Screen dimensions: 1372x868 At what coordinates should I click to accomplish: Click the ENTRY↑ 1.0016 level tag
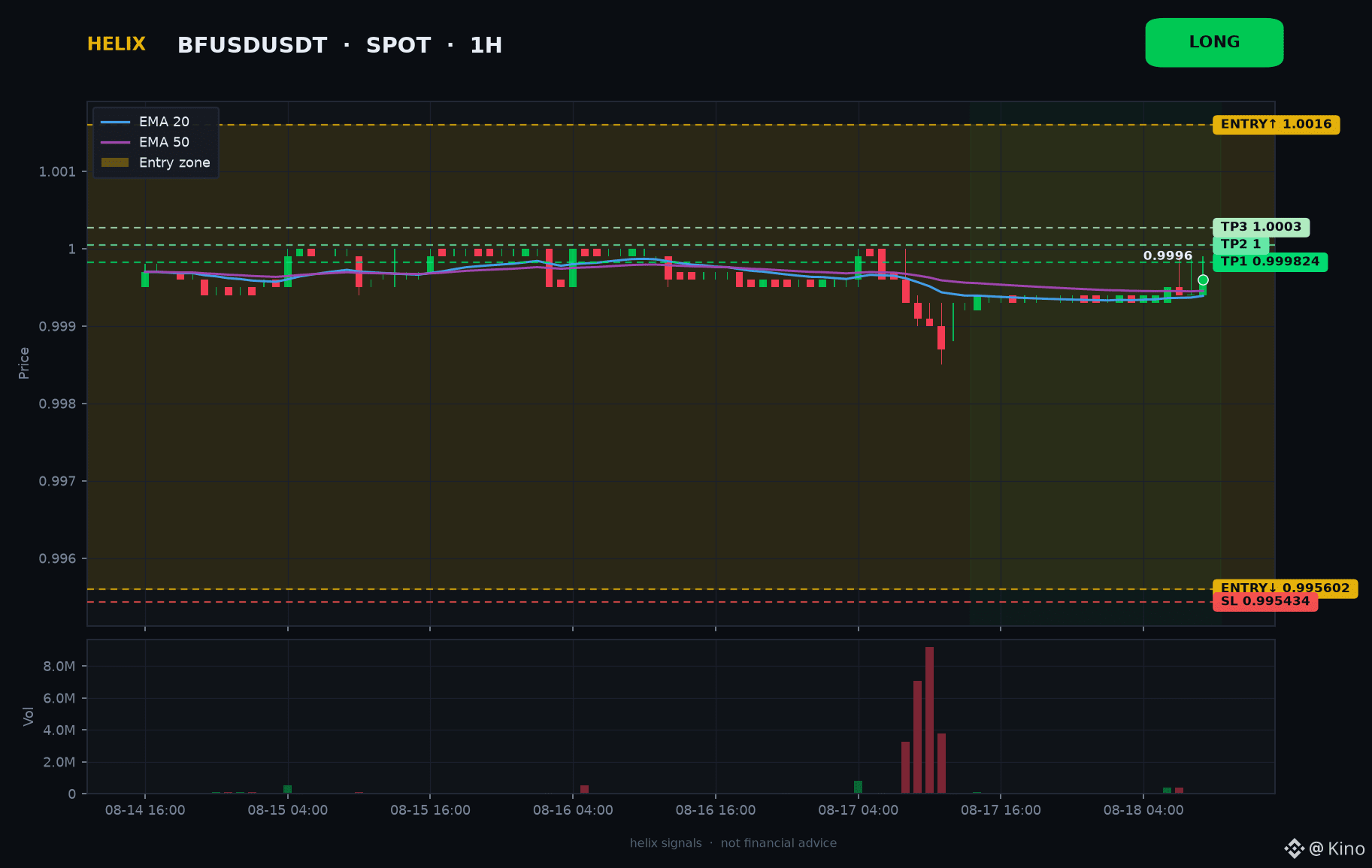[x=1276, y=125]
